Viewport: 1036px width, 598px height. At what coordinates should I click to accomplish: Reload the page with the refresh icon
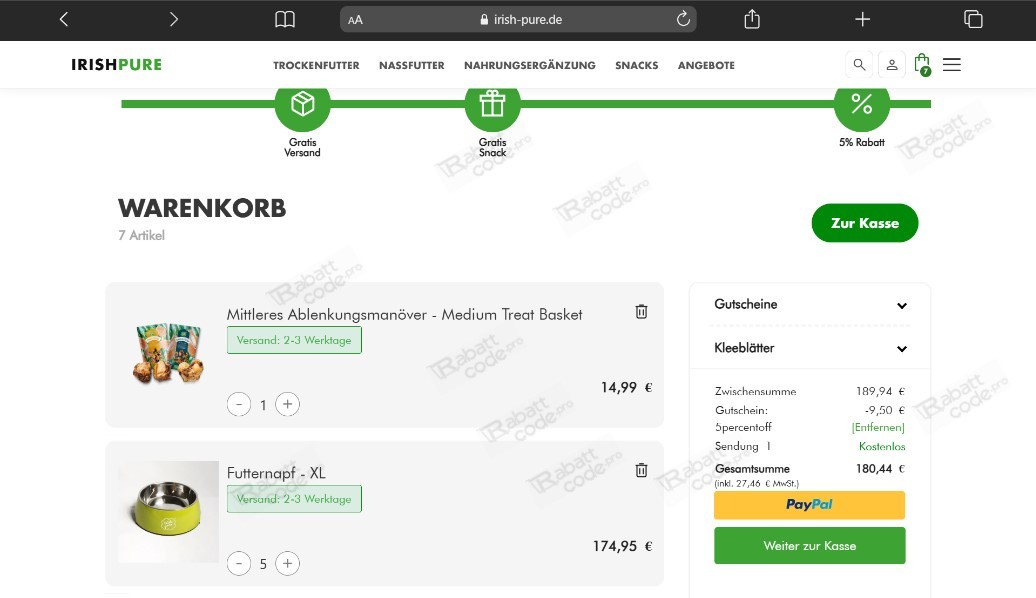click(x=683, y=19)
